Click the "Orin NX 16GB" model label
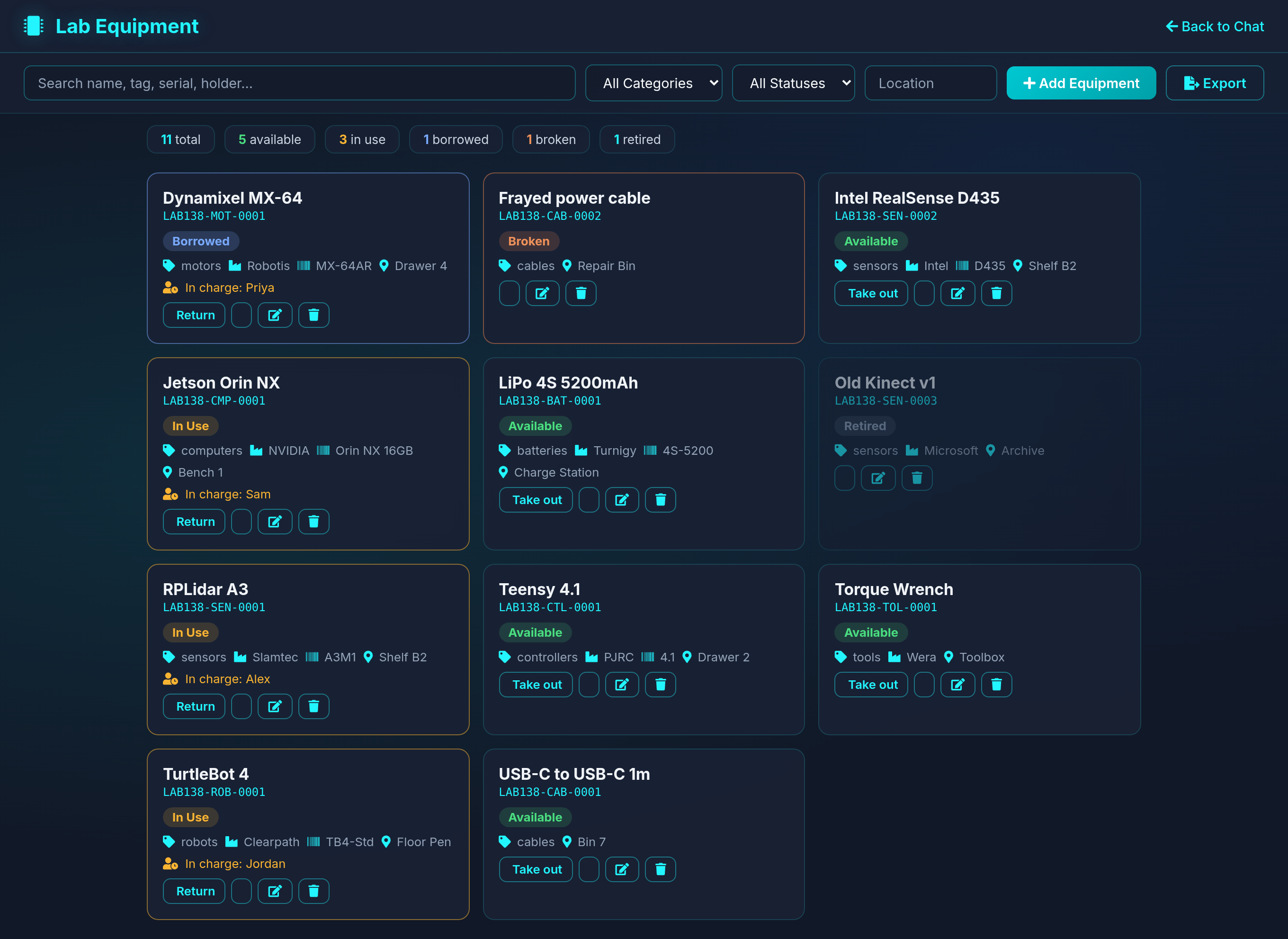Viewport: 1288px width, 939px height. tap(374, 451)
